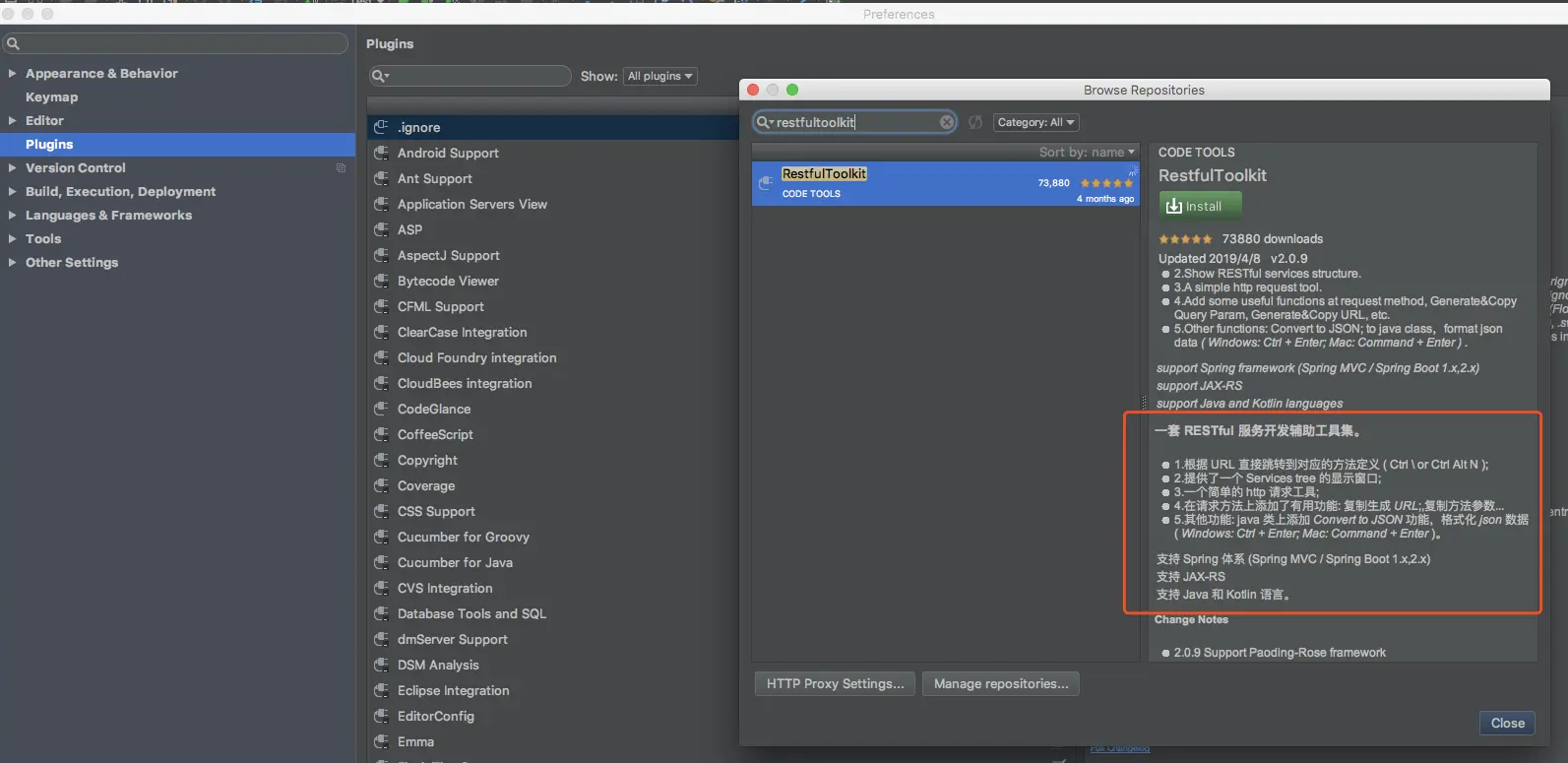
Task: Expand the Tools settings node
Action: click(12, 238)
